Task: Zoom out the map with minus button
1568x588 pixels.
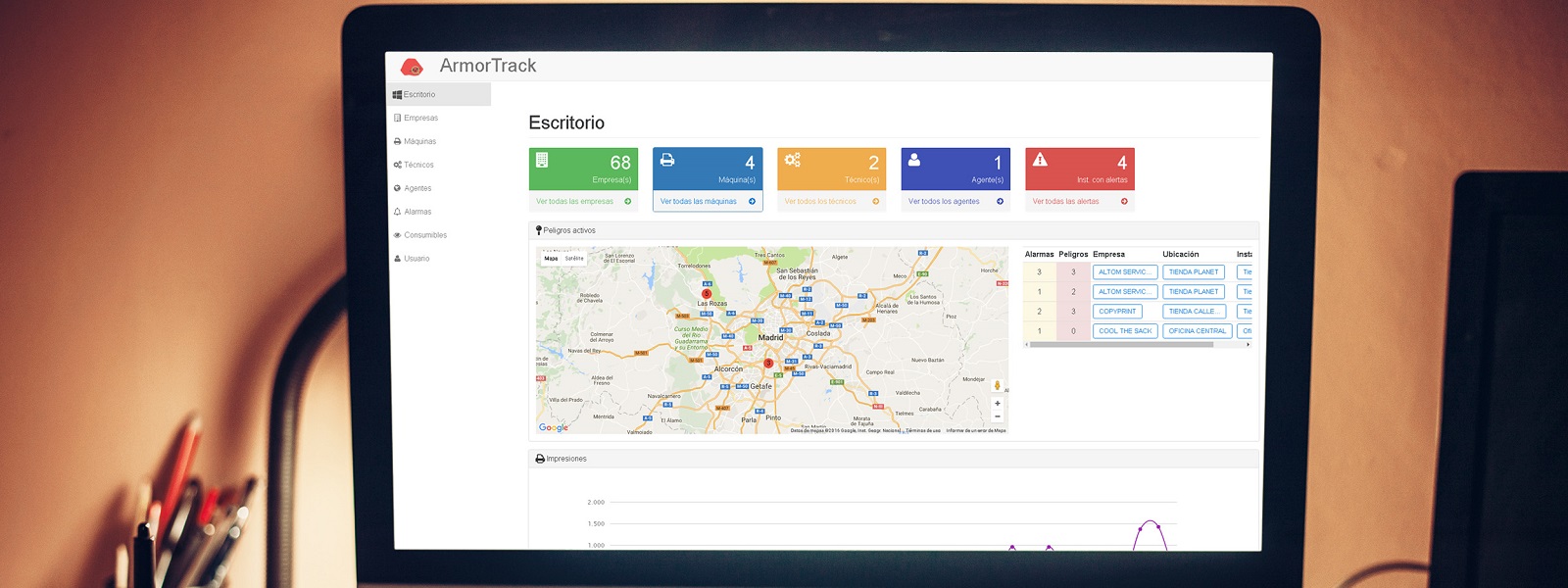Action: (x=998, y=416)
